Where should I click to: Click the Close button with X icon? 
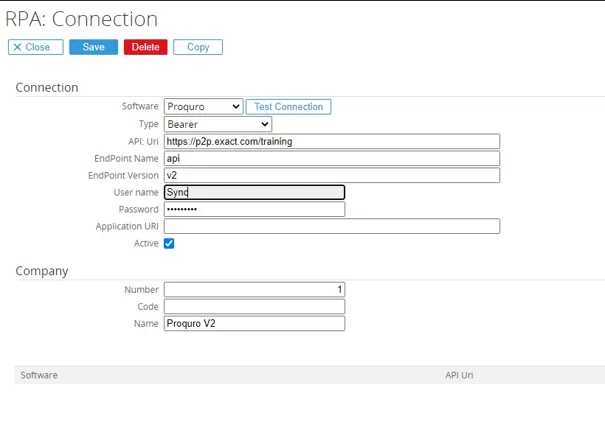pos(36,47)
